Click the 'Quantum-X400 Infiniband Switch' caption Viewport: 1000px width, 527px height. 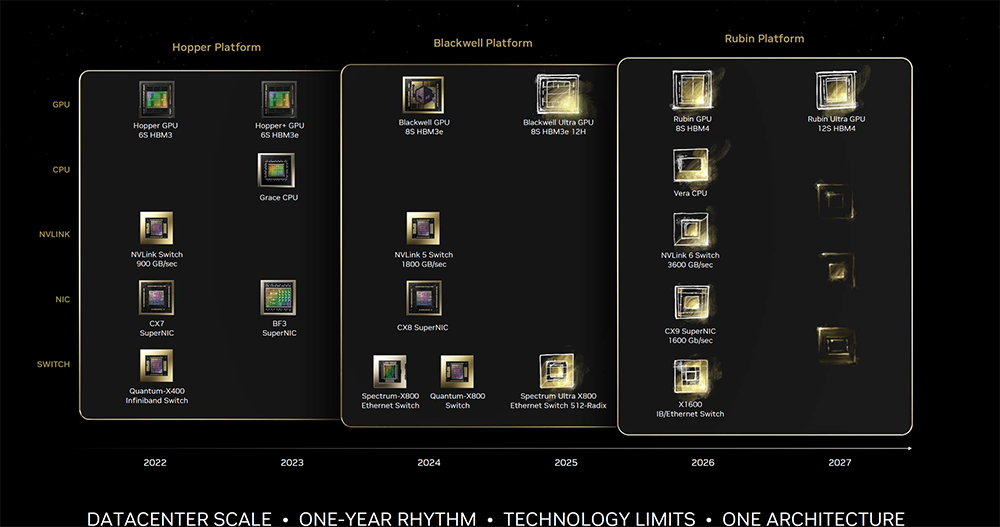157,396
